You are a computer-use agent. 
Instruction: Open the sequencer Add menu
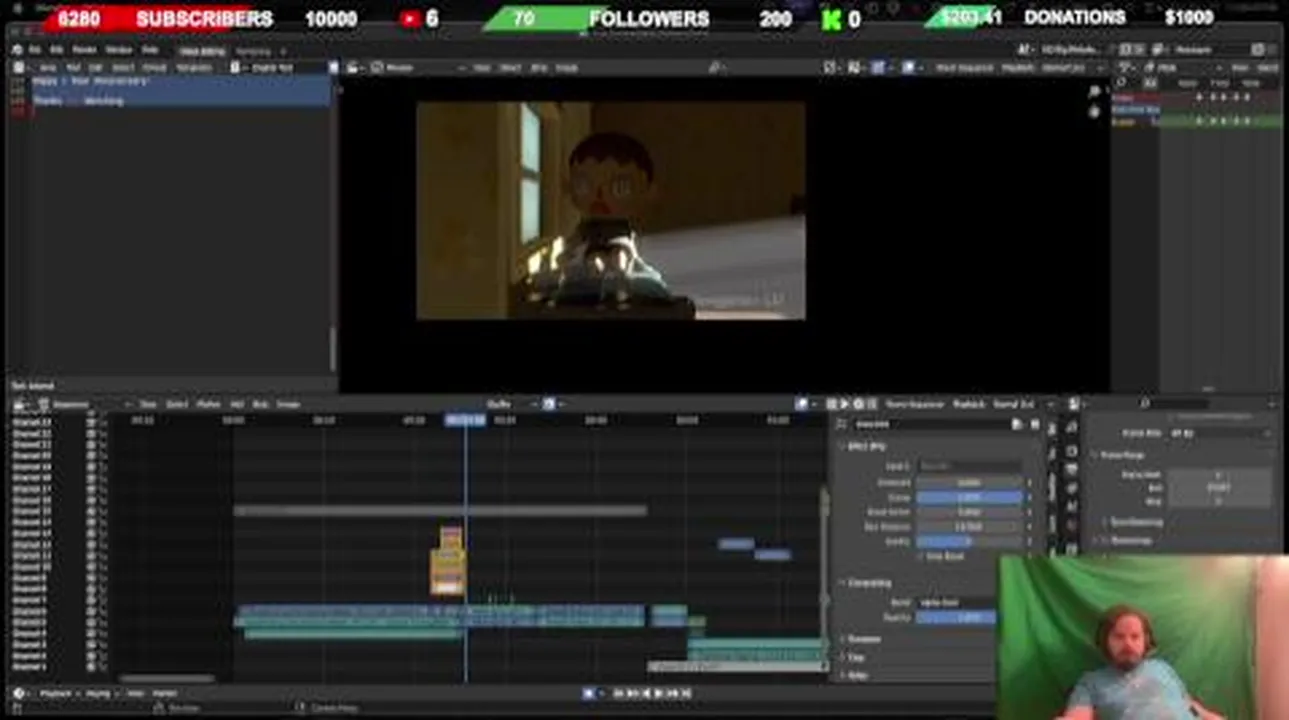pos(237,404)
